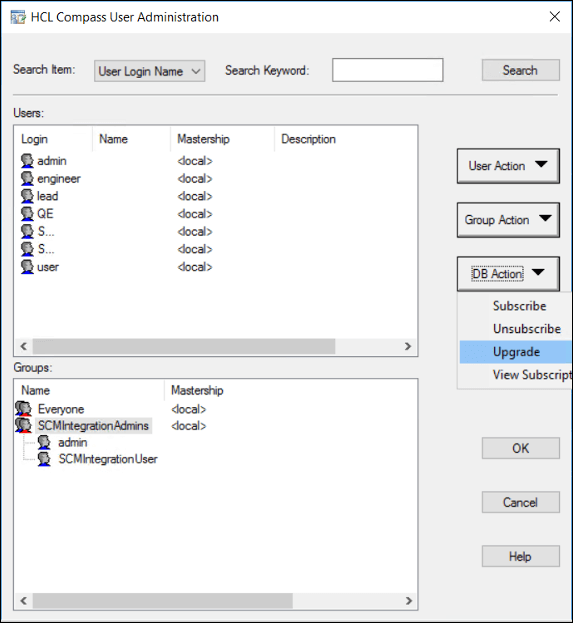Select the SCMIntegrationAdmins group row
Viewport: 573px width, 623px height.
(93, 426)
